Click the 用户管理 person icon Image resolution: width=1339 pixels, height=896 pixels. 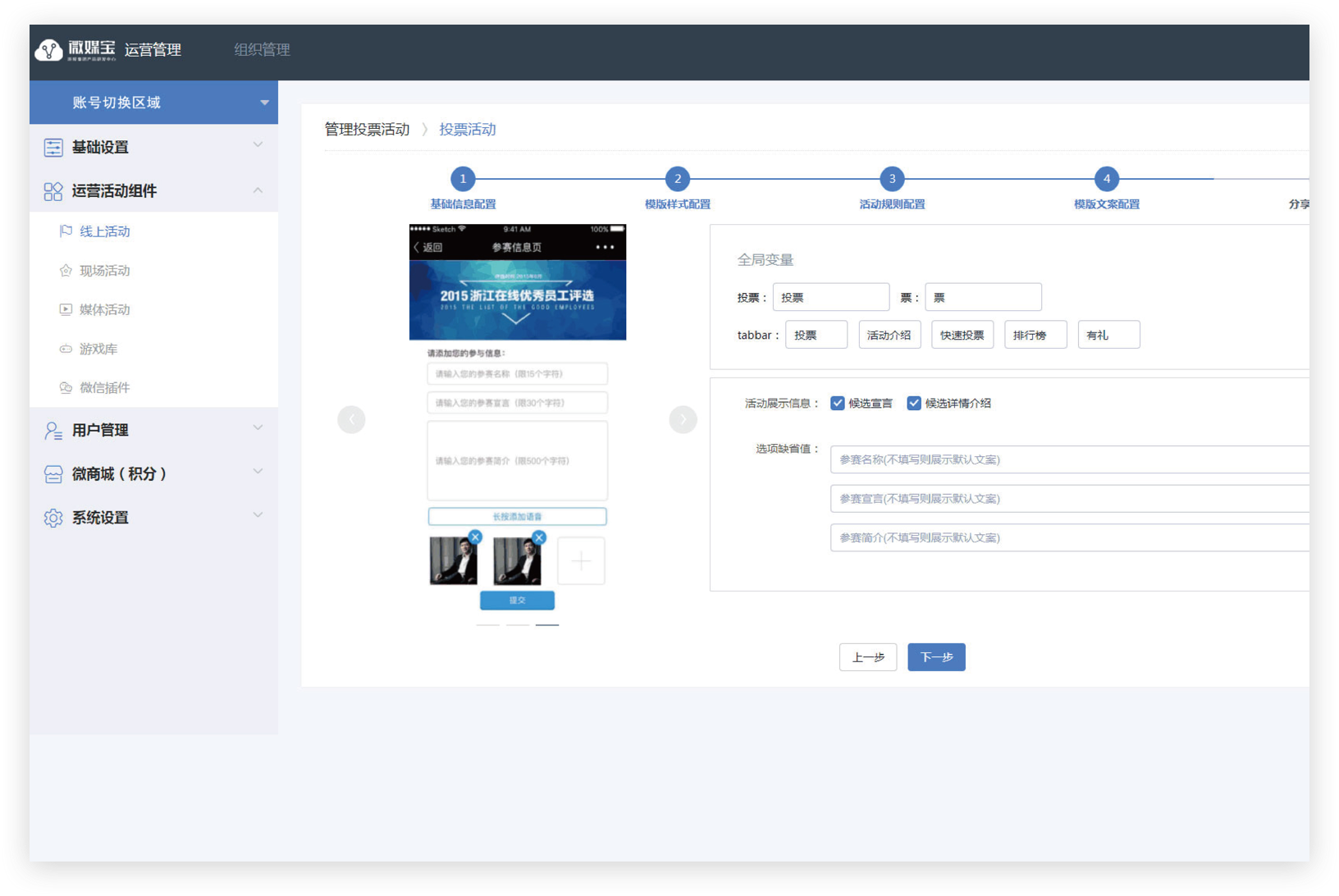pos(53,431)
